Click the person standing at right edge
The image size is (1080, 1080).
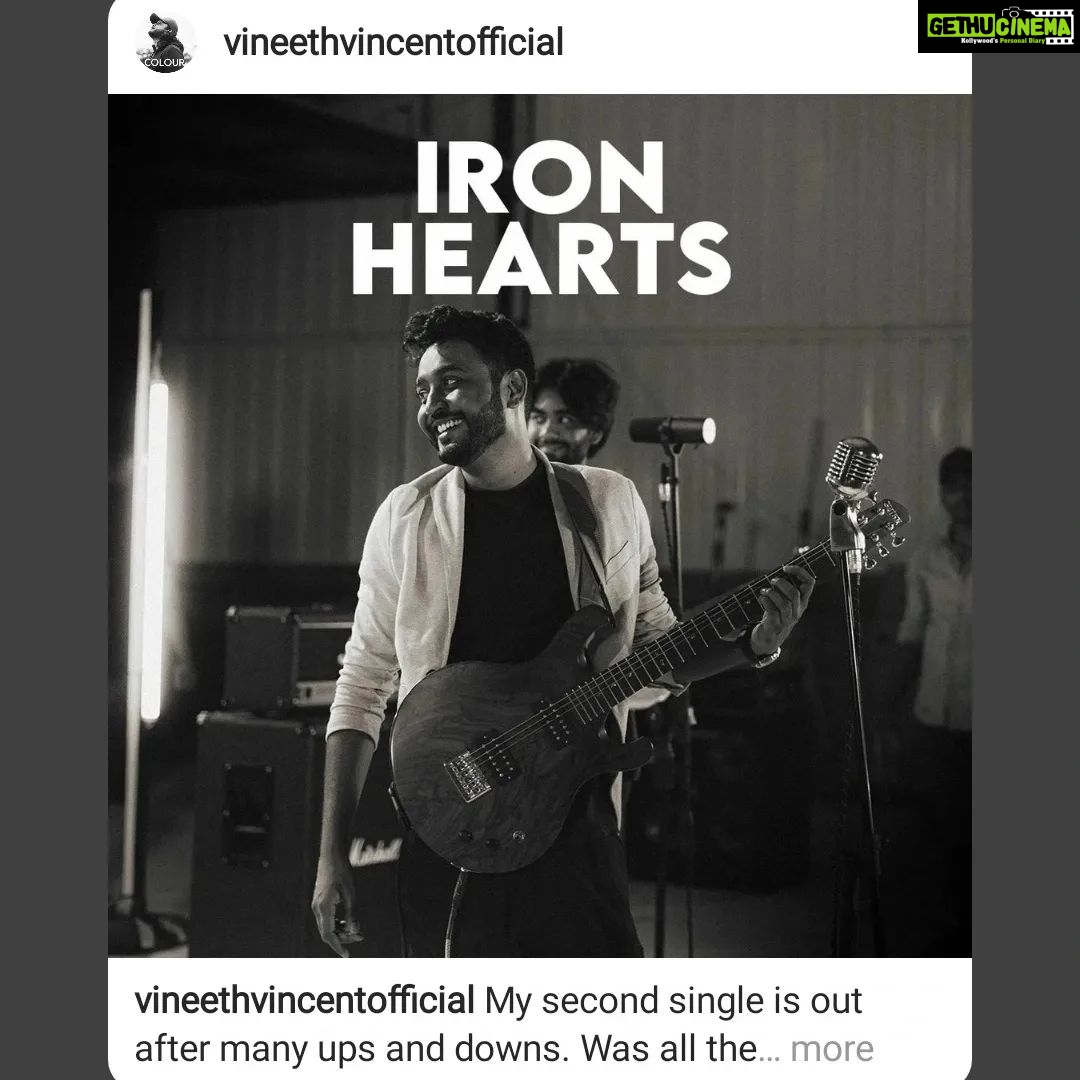[937, 620]
